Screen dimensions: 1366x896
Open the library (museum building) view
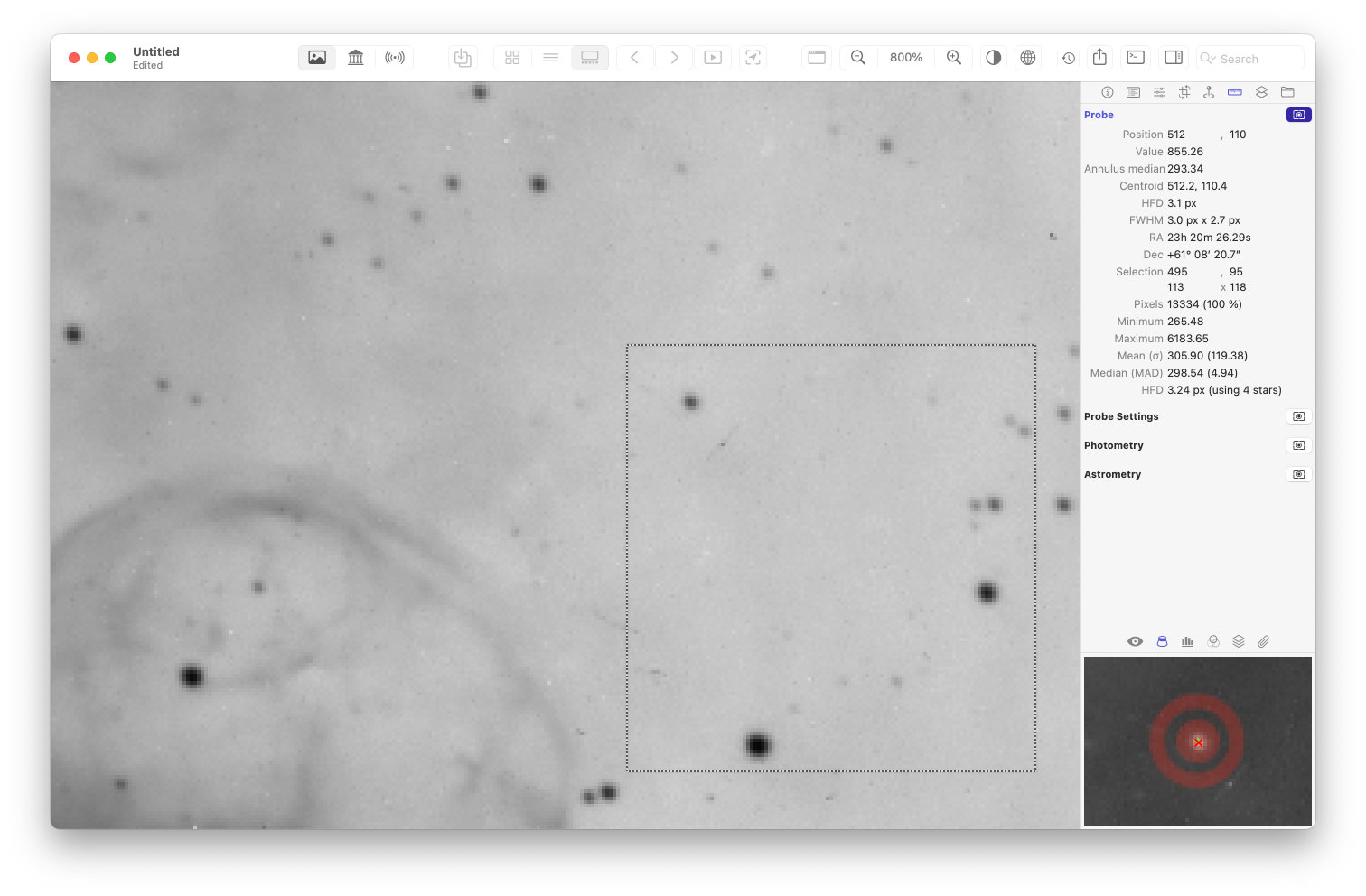coord(356,58)
